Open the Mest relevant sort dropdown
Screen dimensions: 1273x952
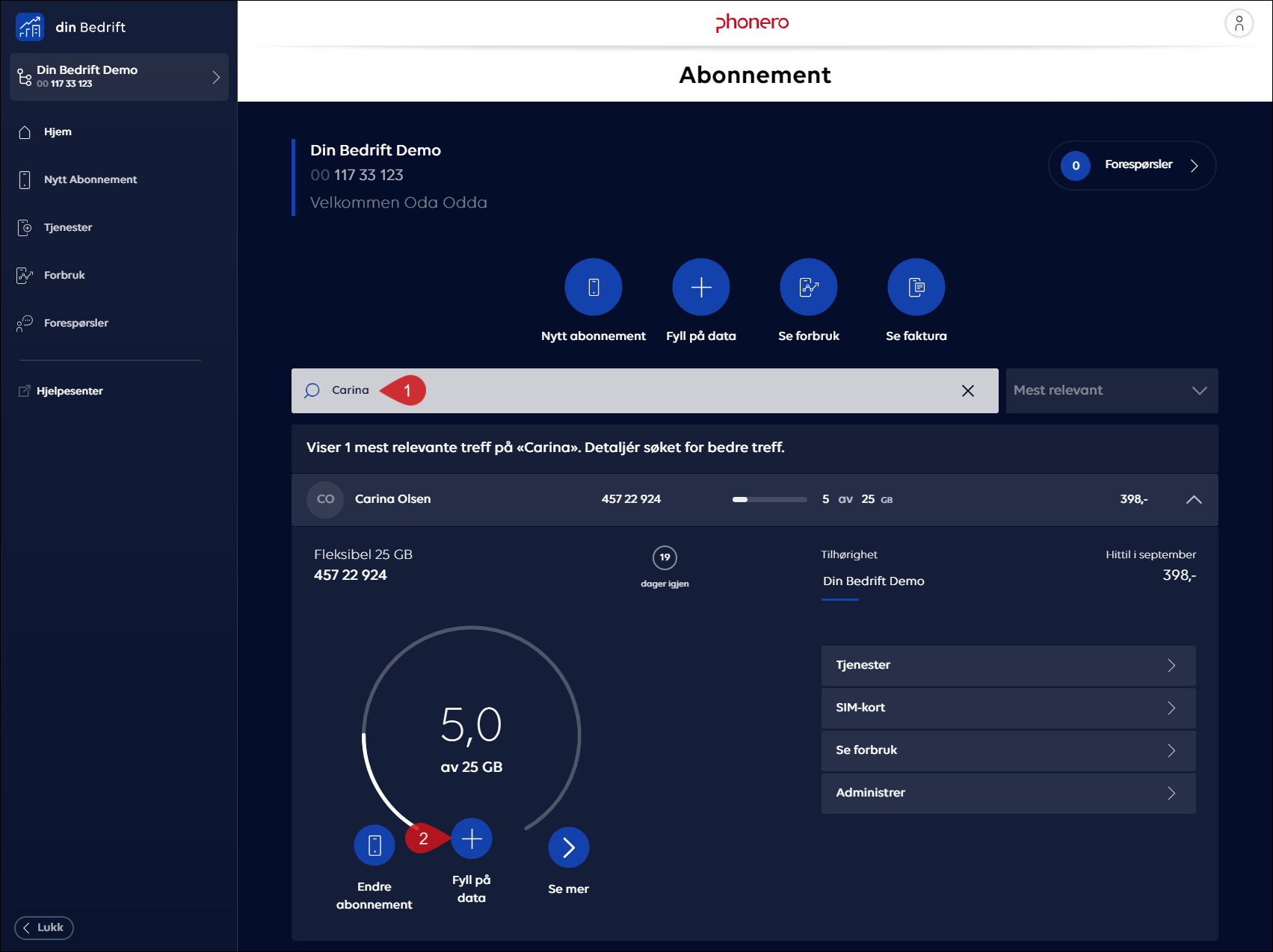1112,391
